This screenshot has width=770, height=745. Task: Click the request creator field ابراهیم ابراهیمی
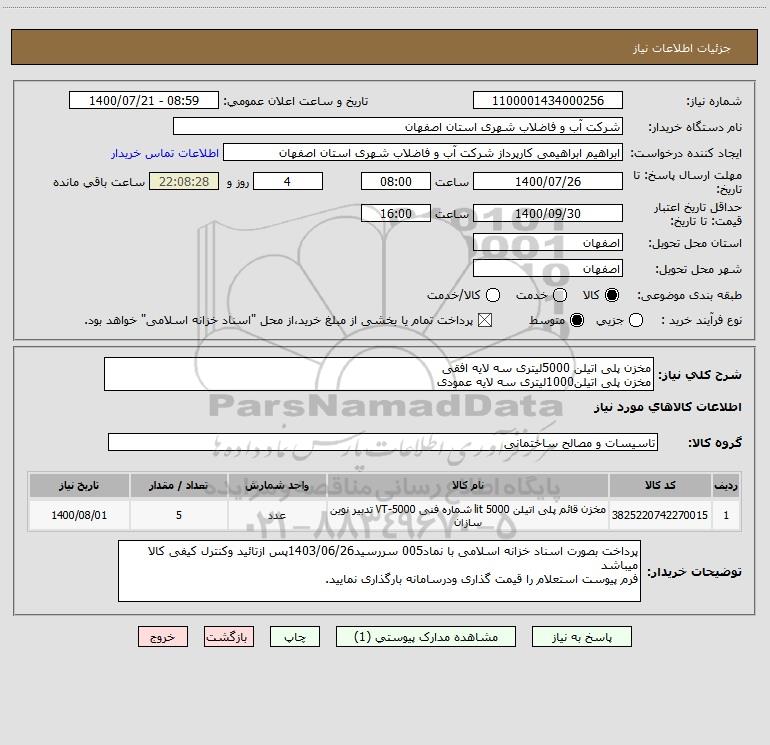tap(423, 153)
